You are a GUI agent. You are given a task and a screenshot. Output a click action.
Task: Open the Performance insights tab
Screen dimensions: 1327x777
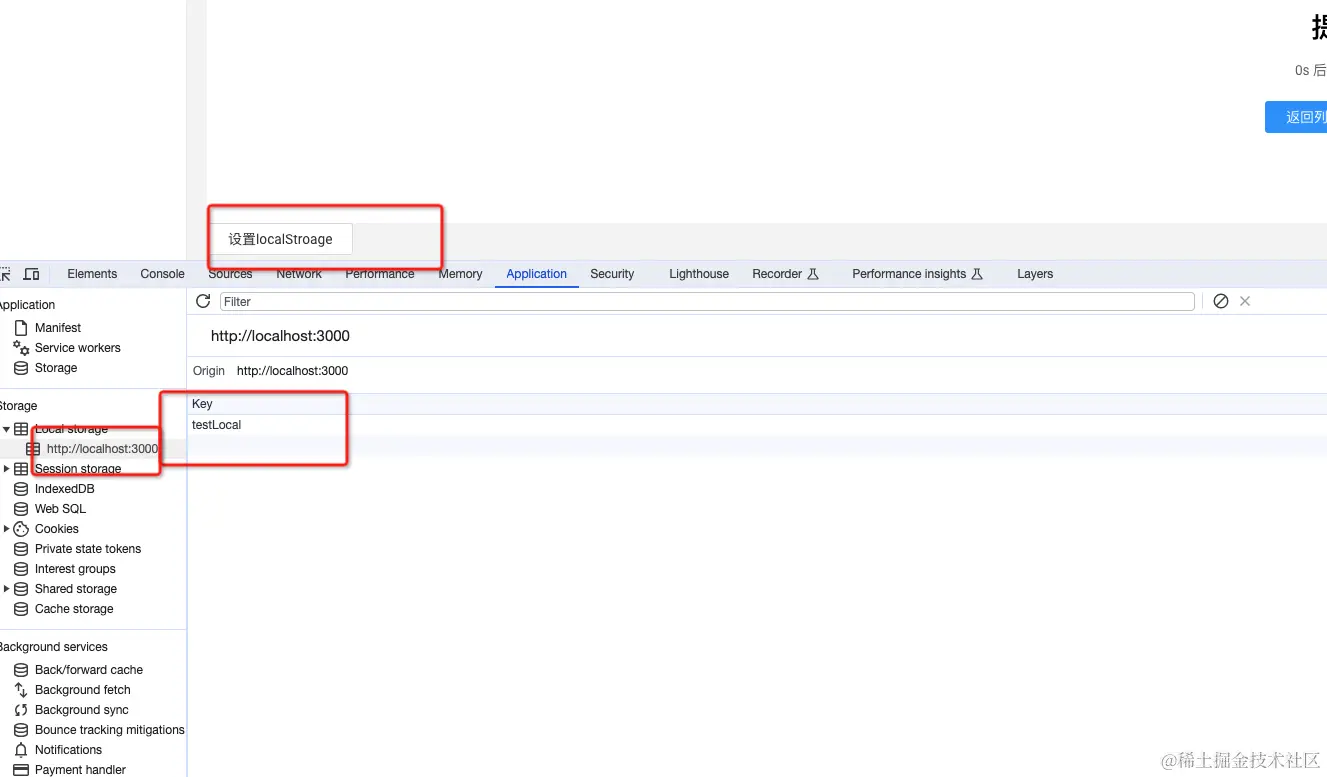coord(917,274)
